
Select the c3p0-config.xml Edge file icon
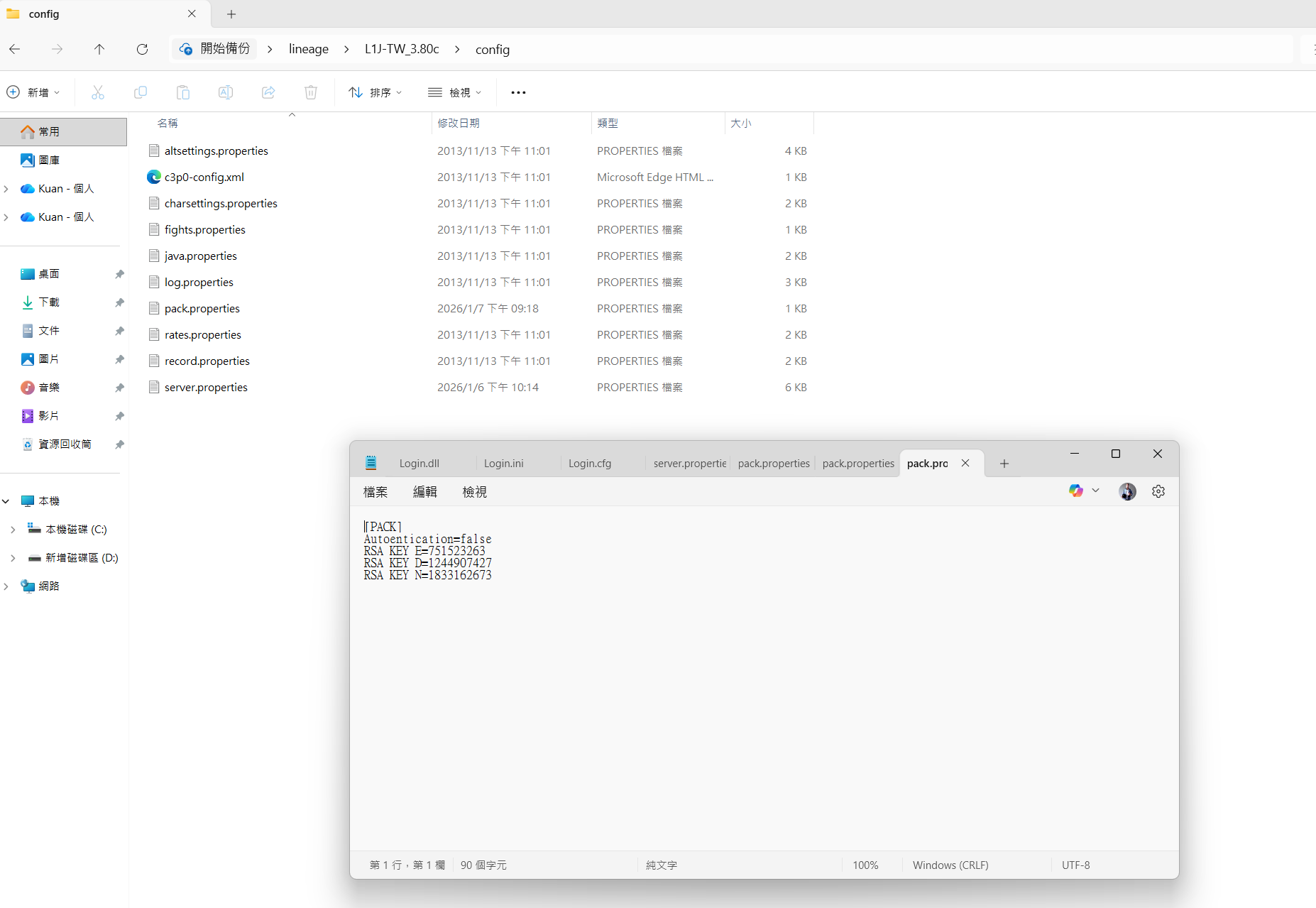154,177
